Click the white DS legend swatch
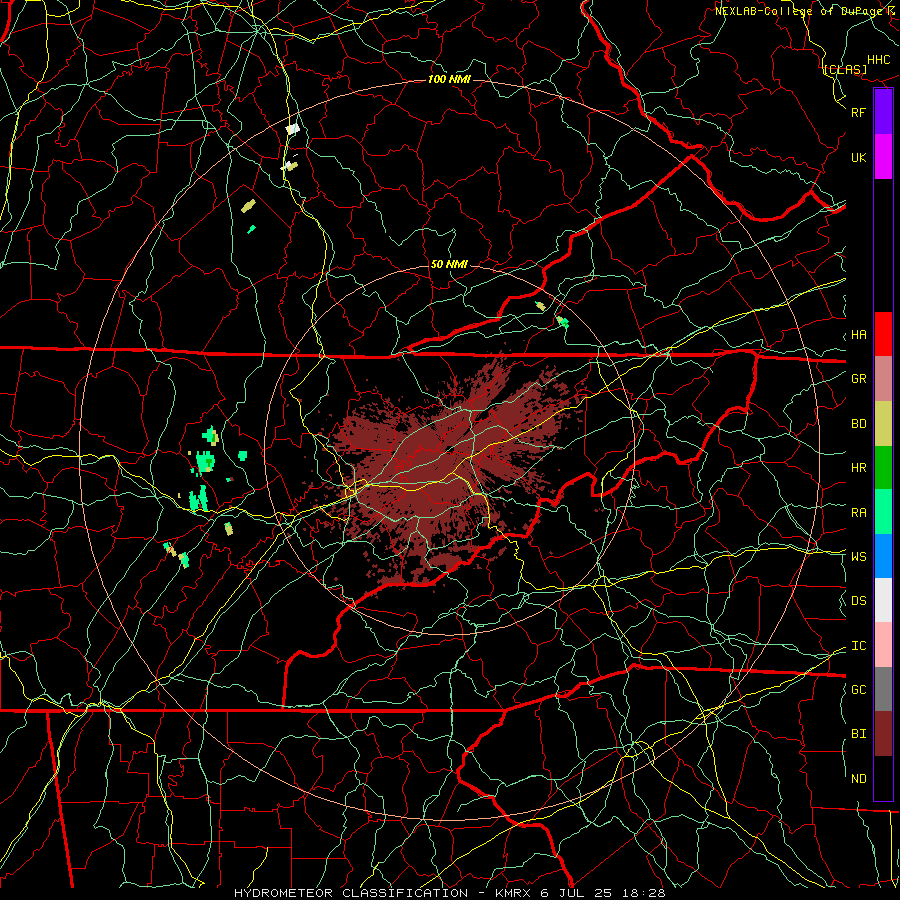The image size is (900, 900). coord(883,600)
